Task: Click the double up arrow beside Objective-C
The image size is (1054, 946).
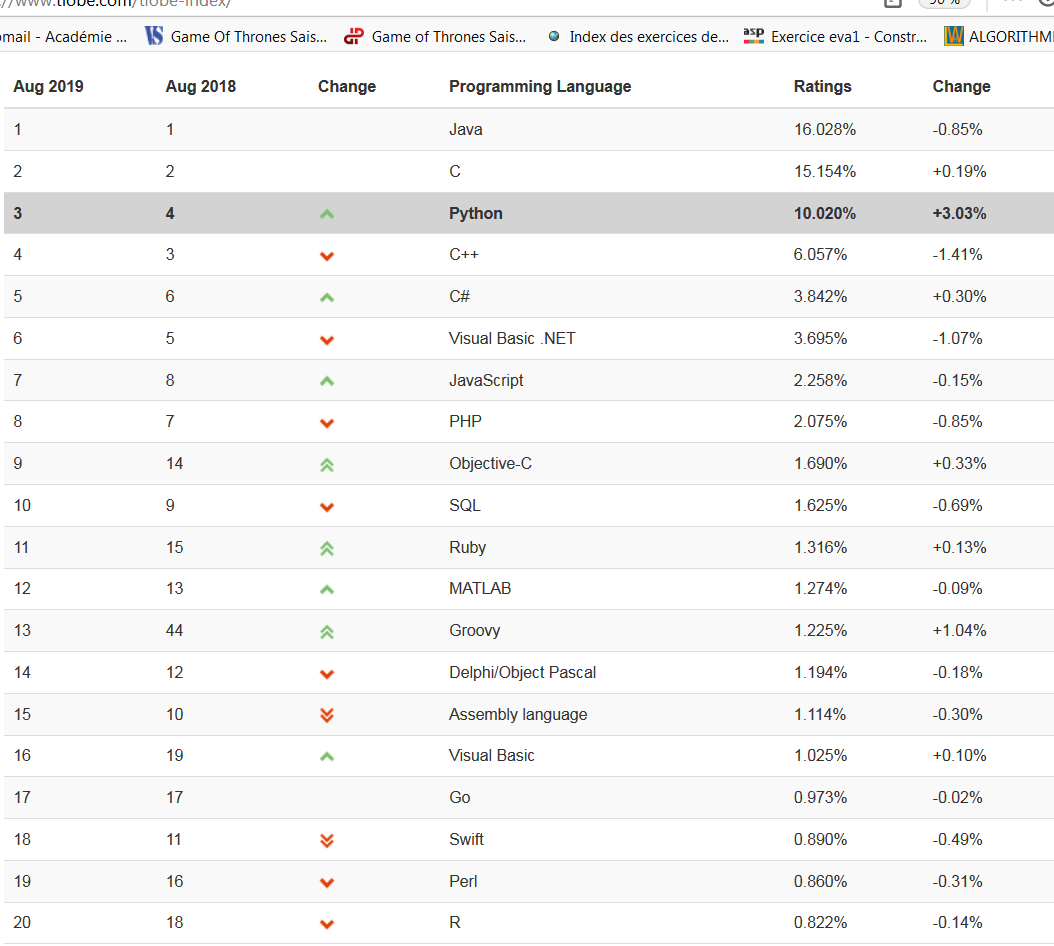Action: pyautogui.click(x=327, y=465)
